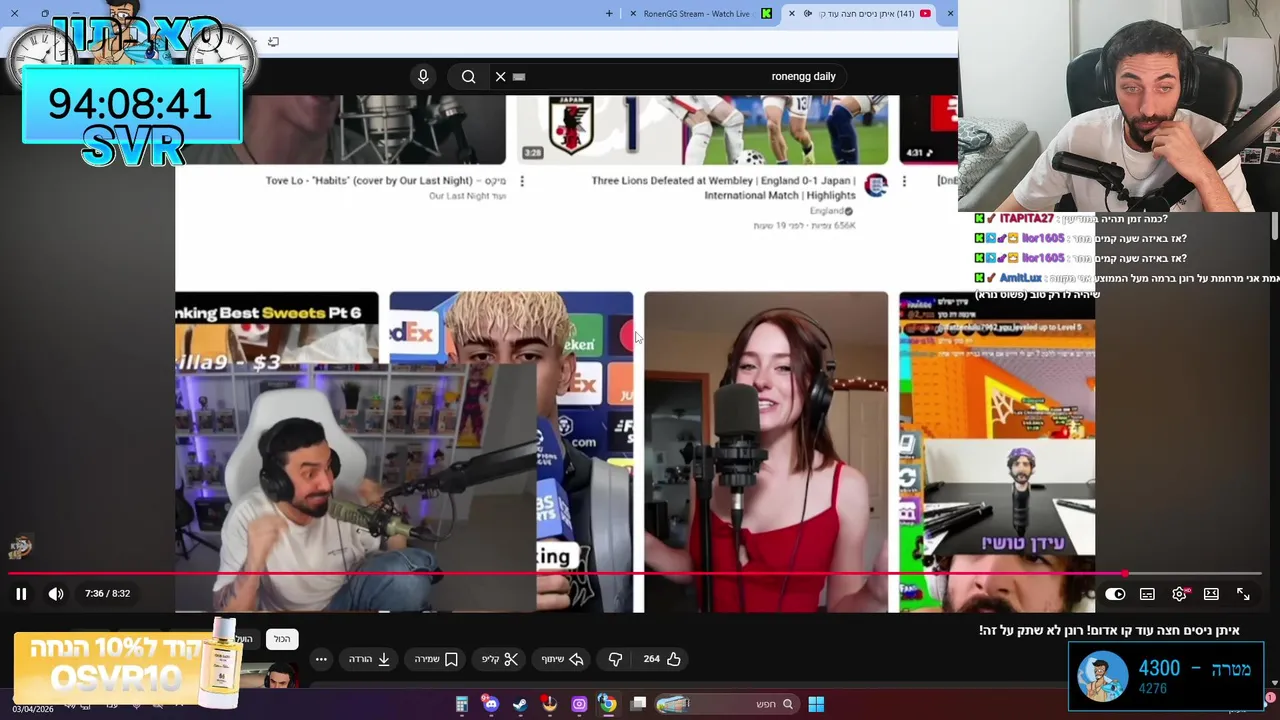This screenshot has height=720, width=1280.
Task: Click the AmitLux chat username
Action: tap(1021, 278)
